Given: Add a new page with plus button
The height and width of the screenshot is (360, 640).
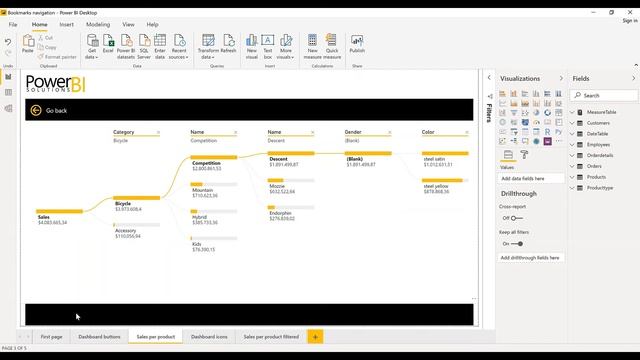Looking at the screenshot, I should pyautogui.click(x=315, y=337).
